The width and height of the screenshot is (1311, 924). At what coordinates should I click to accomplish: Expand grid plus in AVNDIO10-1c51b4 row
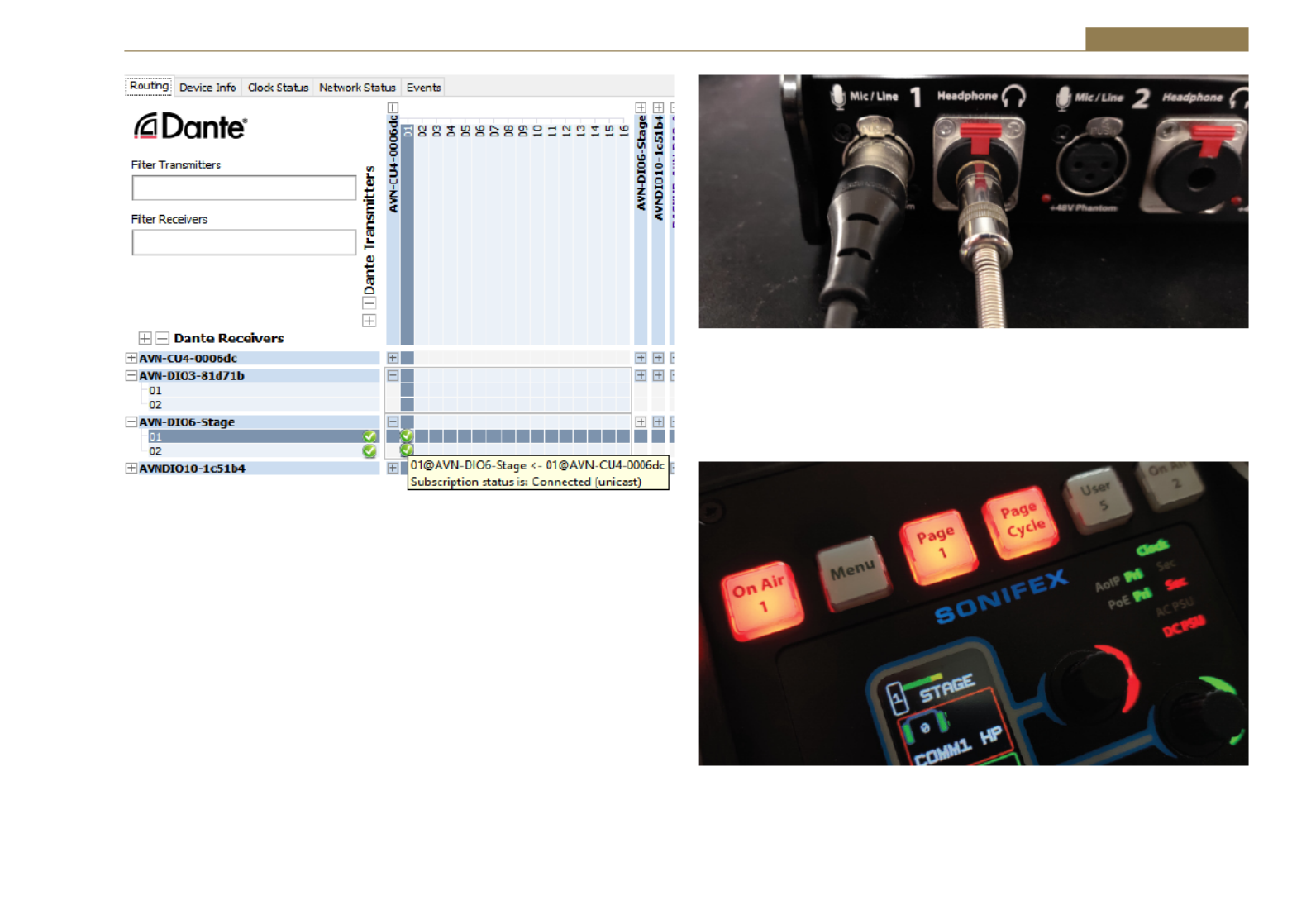[x=393, y=468]
